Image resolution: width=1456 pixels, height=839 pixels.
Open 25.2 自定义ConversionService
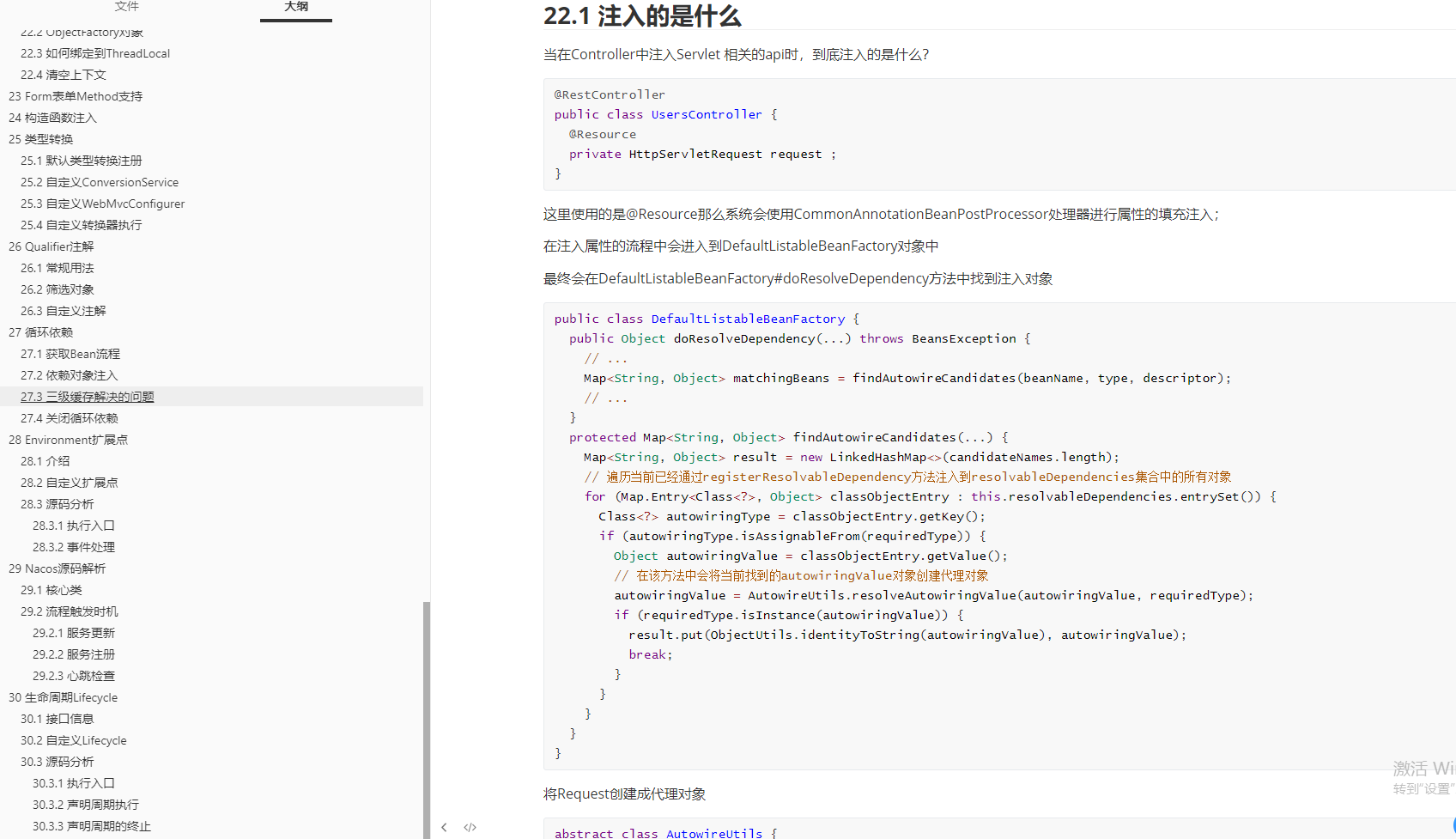100,182
